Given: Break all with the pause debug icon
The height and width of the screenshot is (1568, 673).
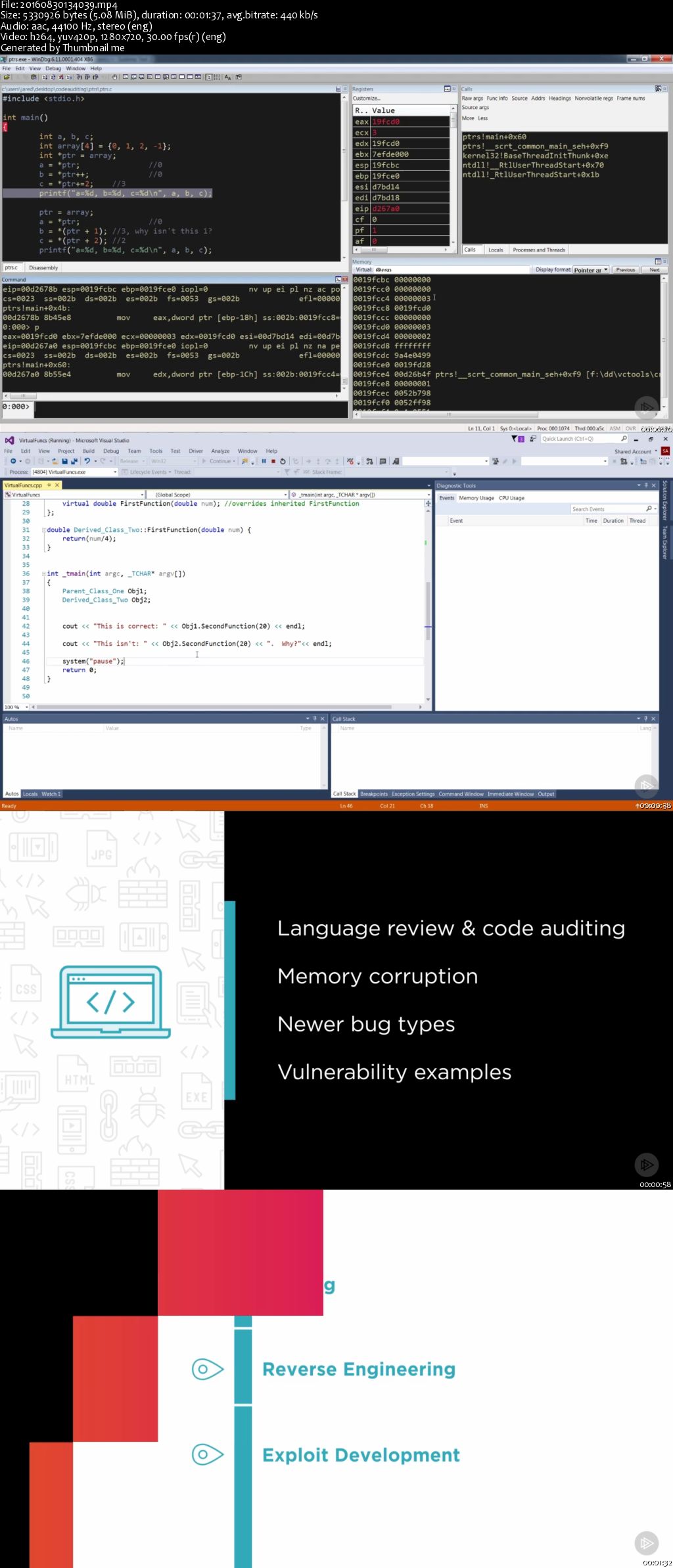Looking at the screenshot, I should click(264, 461).
